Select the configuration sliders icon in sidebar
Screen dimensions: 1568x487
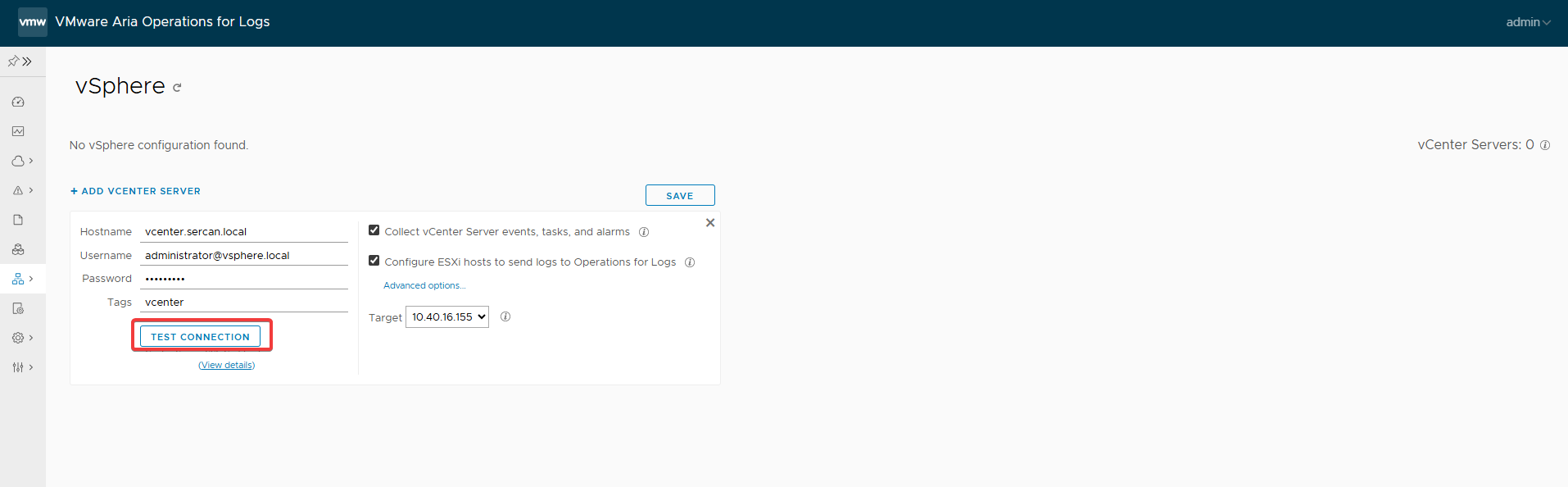[18, 367]
